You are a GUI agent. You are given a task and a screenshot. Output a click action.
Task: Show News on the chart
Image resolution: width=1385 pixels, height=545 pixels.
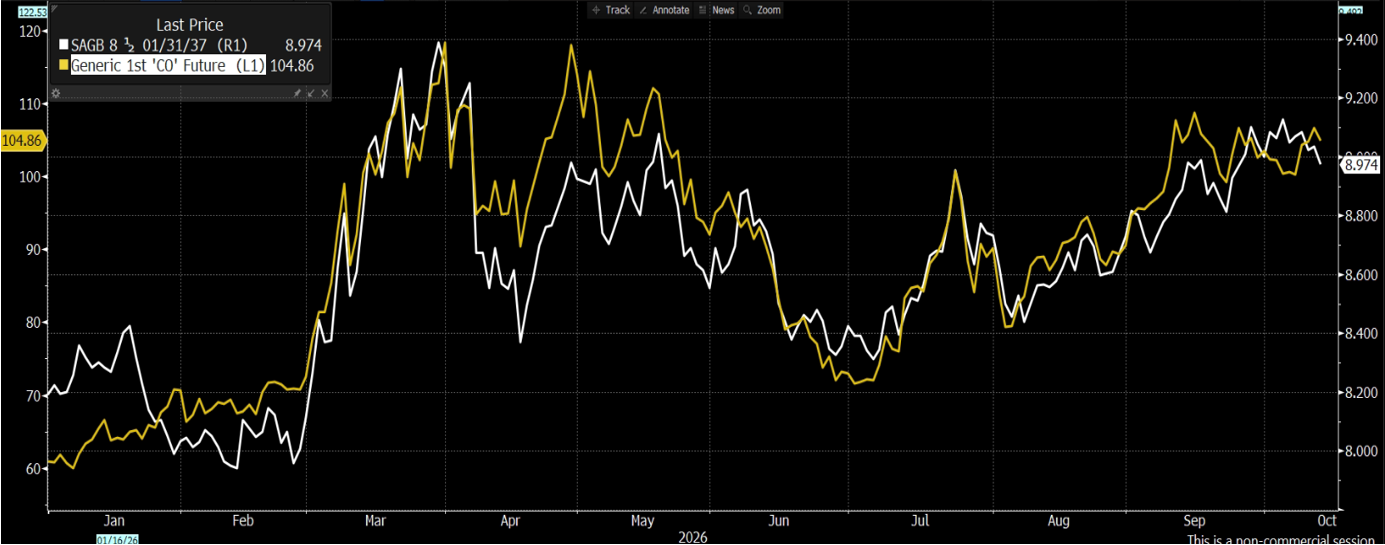coord(716,10)
